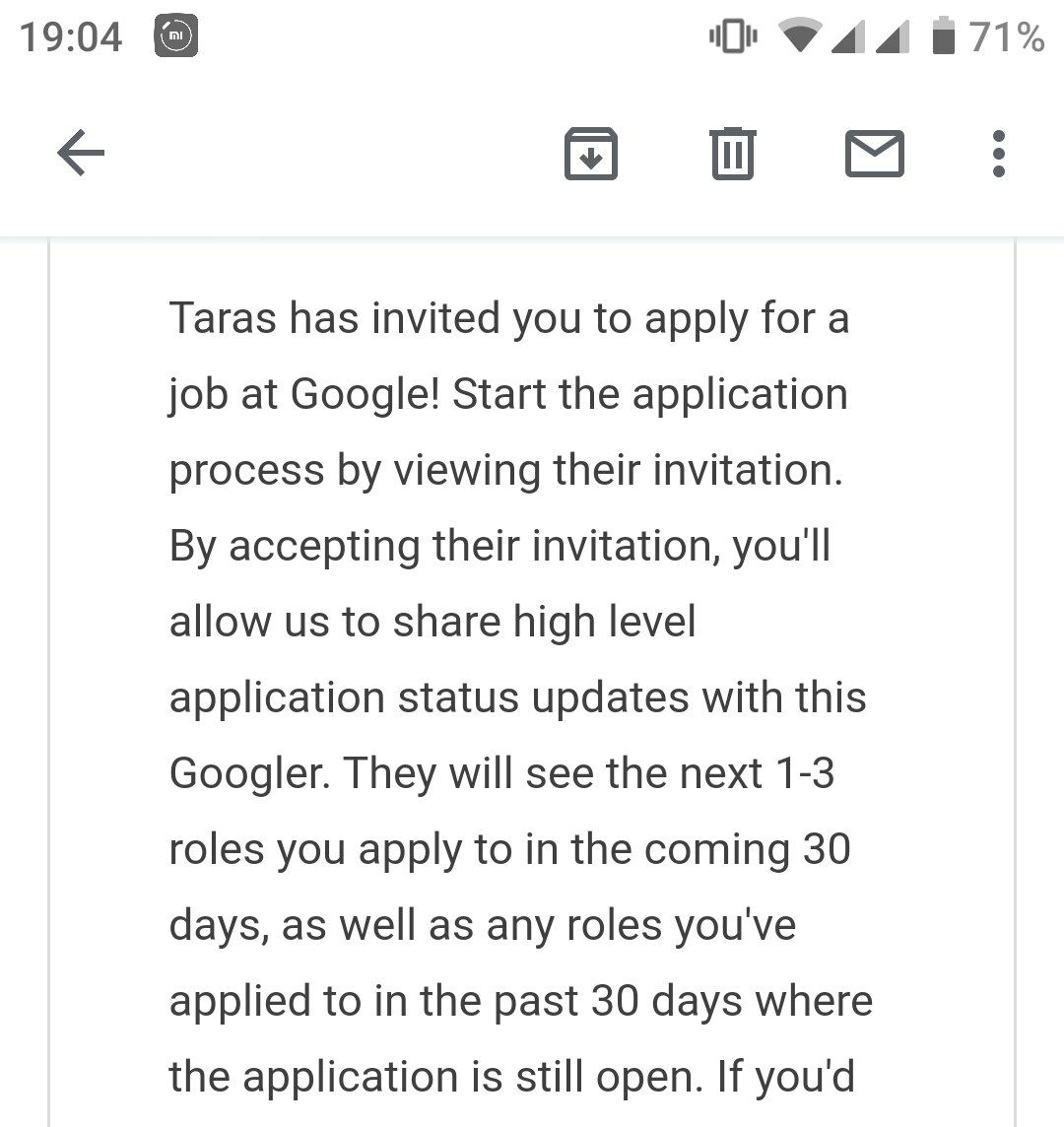This screenshot has height=1127, width=1064.
Task: Tap the line "the application is still open. If you'd"
Action: (x=512, y=1077)
